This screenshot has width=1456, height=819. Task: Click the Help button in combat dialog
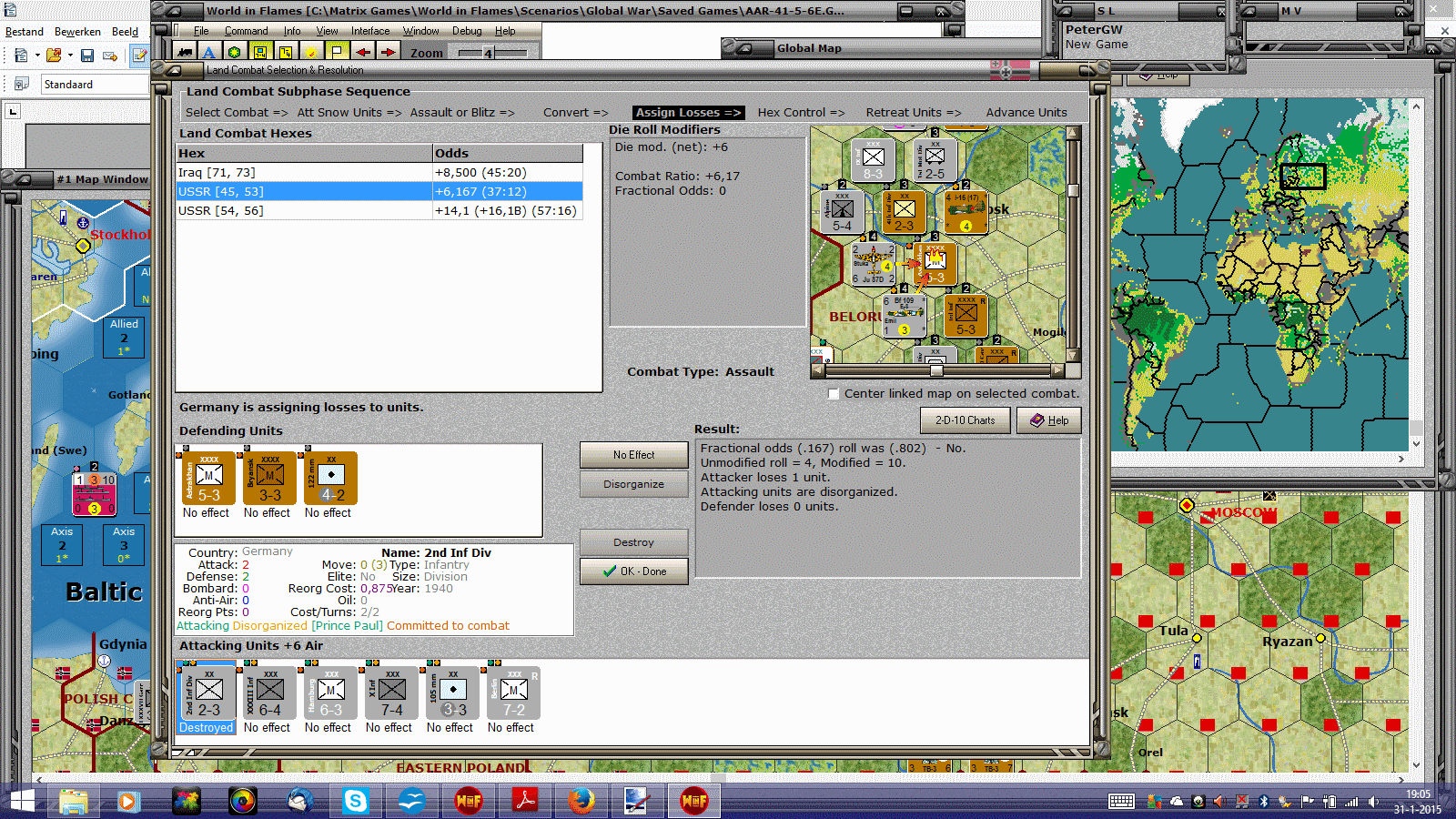point(1049,420)
